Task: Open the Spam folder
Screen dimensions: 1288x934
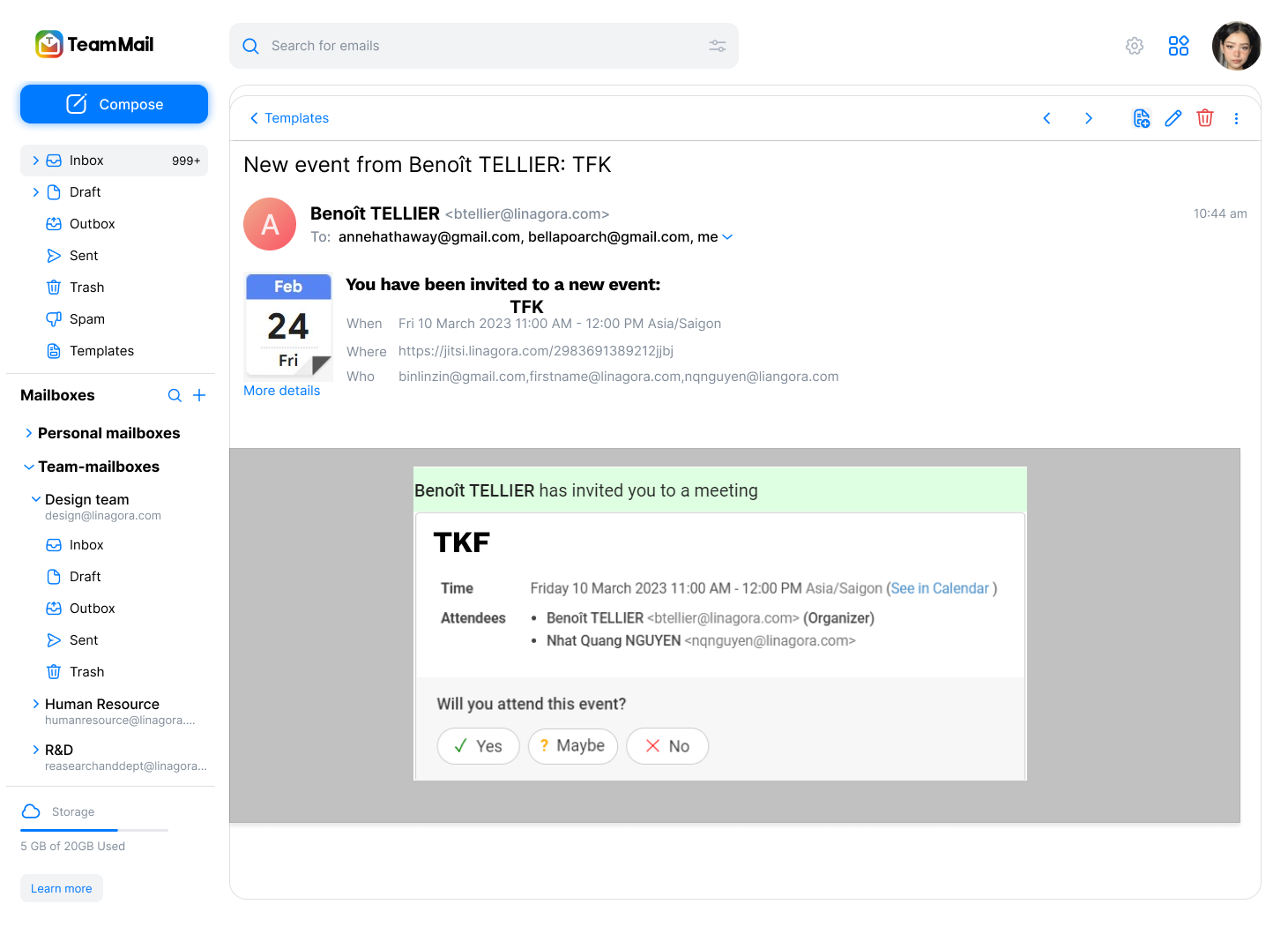Action: coord(87,318)
